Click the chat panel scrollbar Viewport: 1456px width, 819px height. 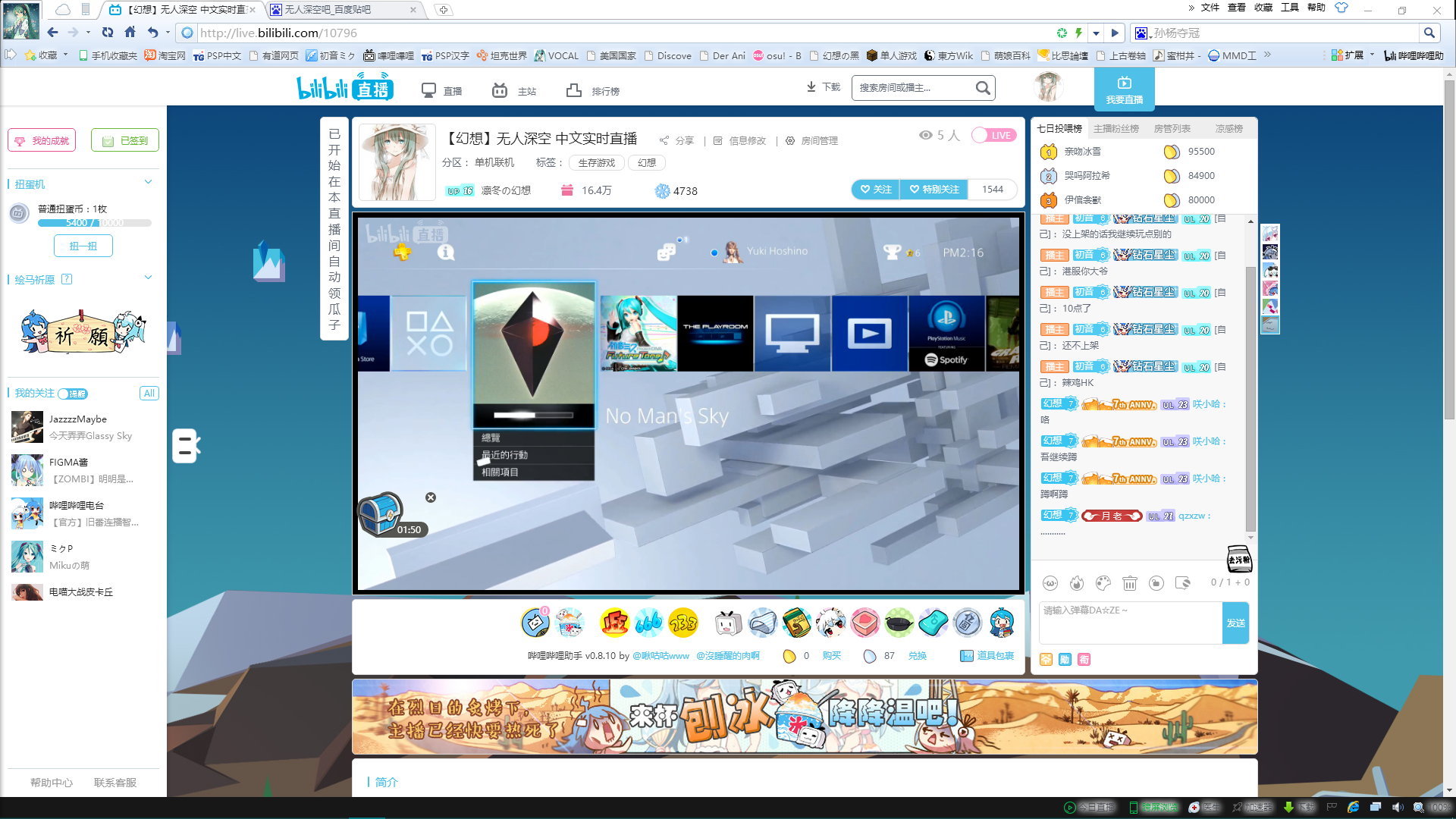click(1250, 398)
